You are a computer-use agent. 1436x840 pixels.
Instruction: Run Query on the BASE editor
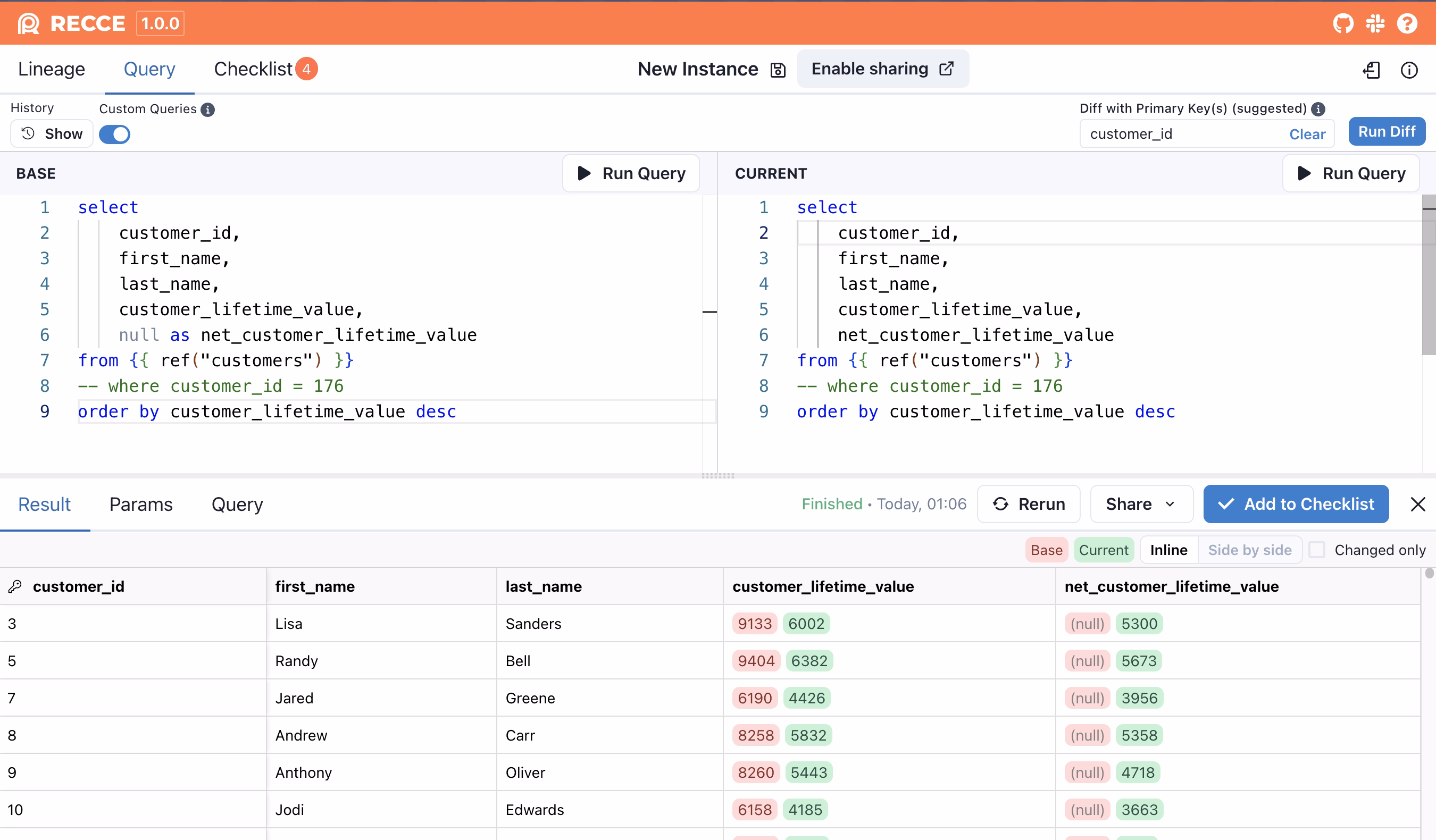(x=631, y=173)
